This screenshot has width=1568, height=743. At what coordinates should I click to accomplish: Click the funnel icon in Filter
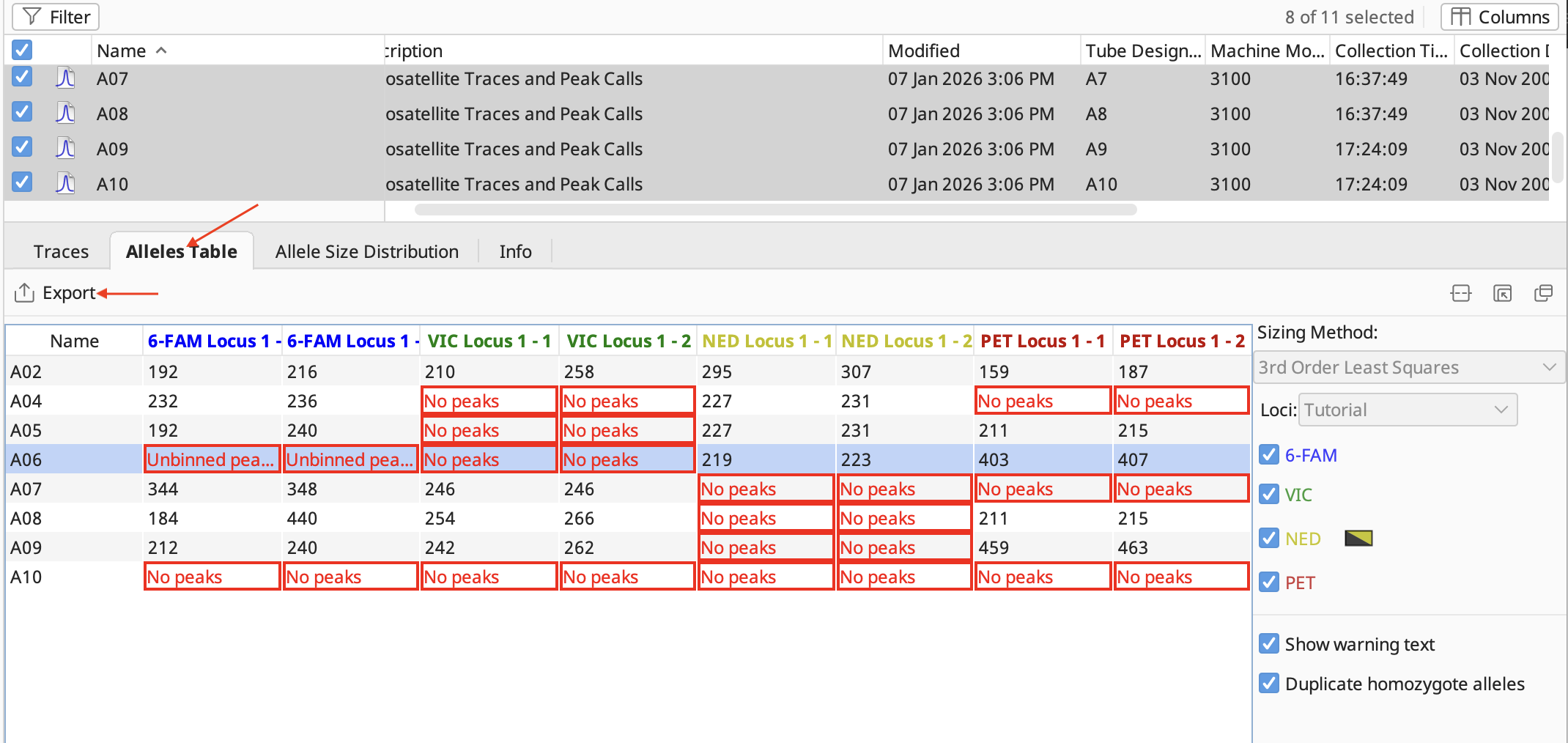(32, 17)
